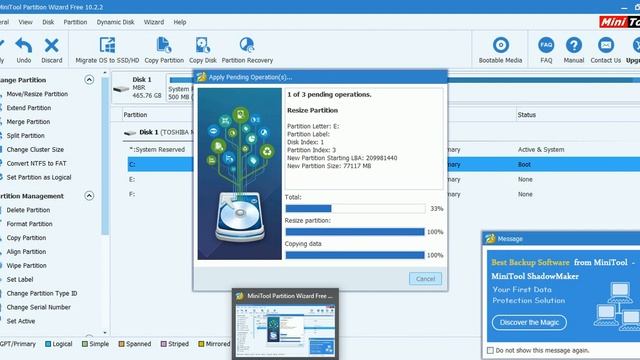
Task: Select Copy Partition in sidebar list
Action: coord(26,238)
